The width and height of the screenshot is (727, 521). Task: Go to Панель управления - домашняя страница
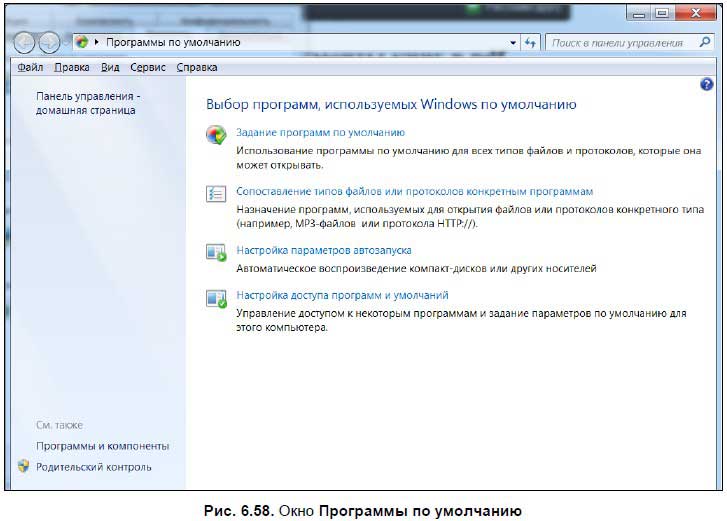[x=88, y=103]
